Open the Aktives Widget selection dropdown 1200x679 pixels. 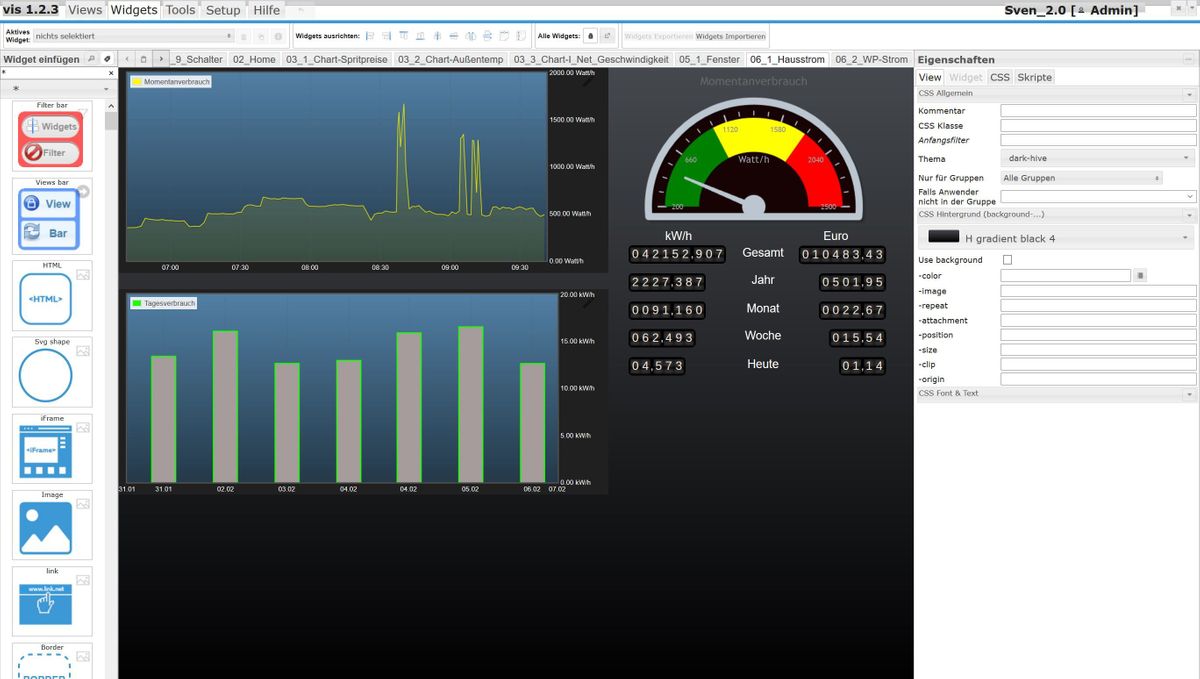[x=132, y=36]
